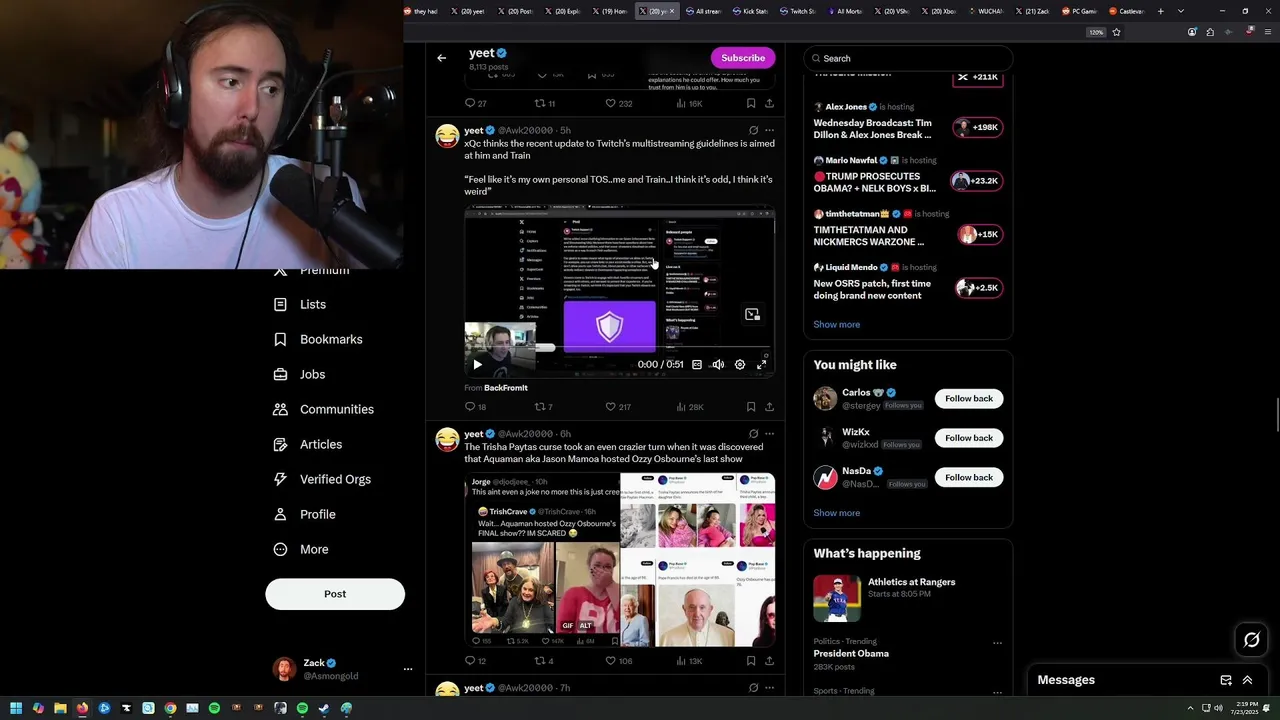
Task: Click the white Post button
Action: pyautogui.click(x=335, y=594)
